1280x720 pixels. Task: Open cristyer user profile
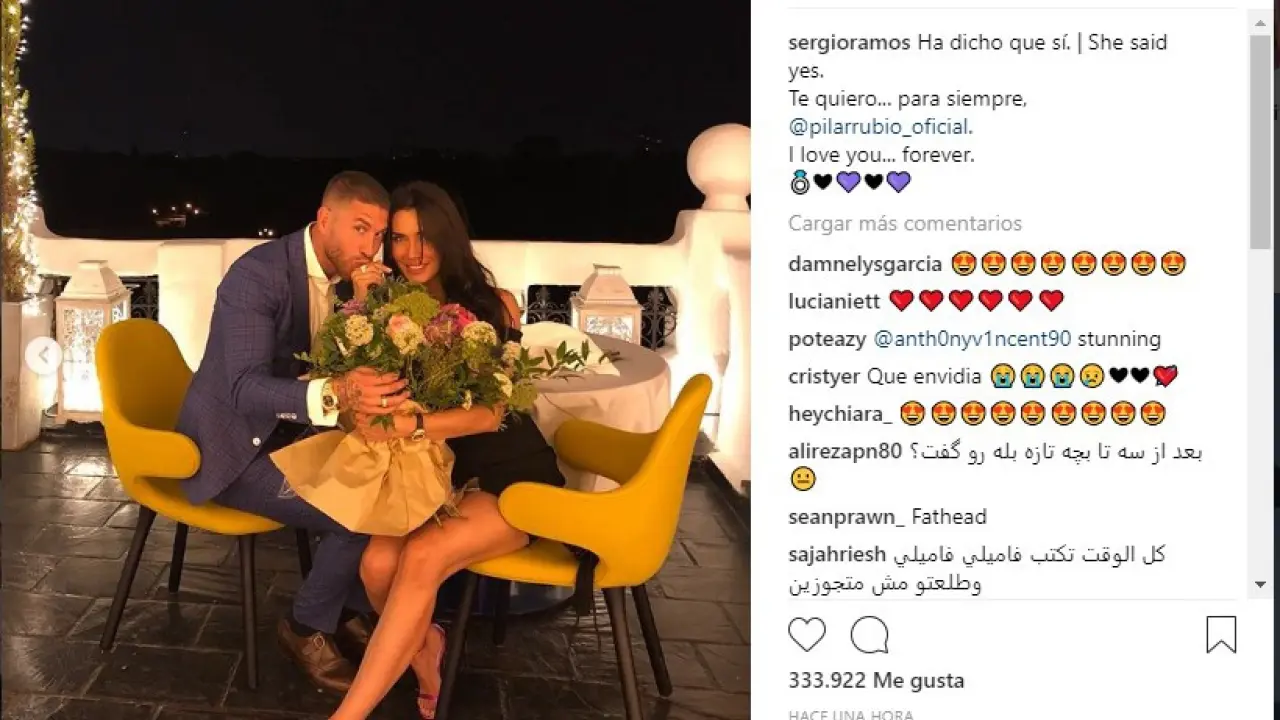(x=824, y=376)
